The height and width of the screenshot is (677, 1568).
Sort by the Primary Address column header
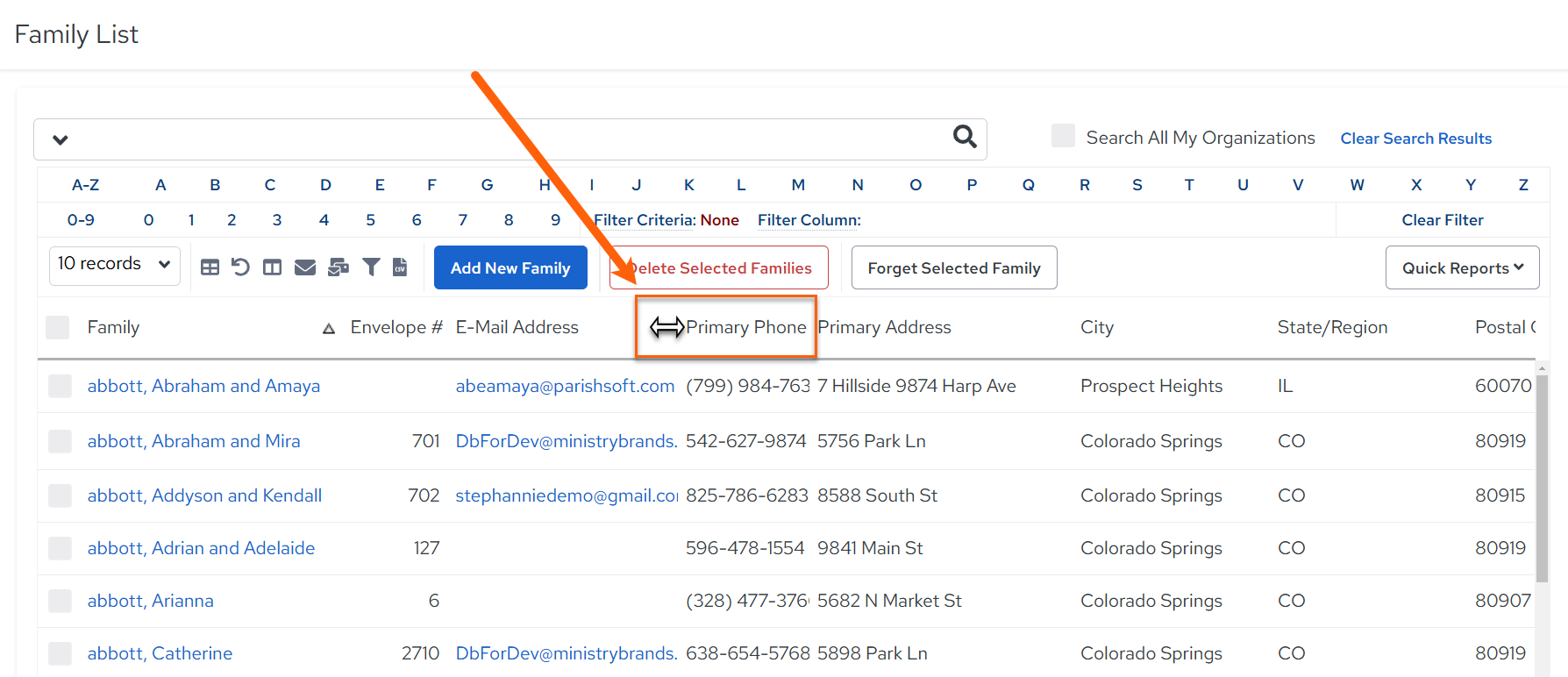[884, 327]
